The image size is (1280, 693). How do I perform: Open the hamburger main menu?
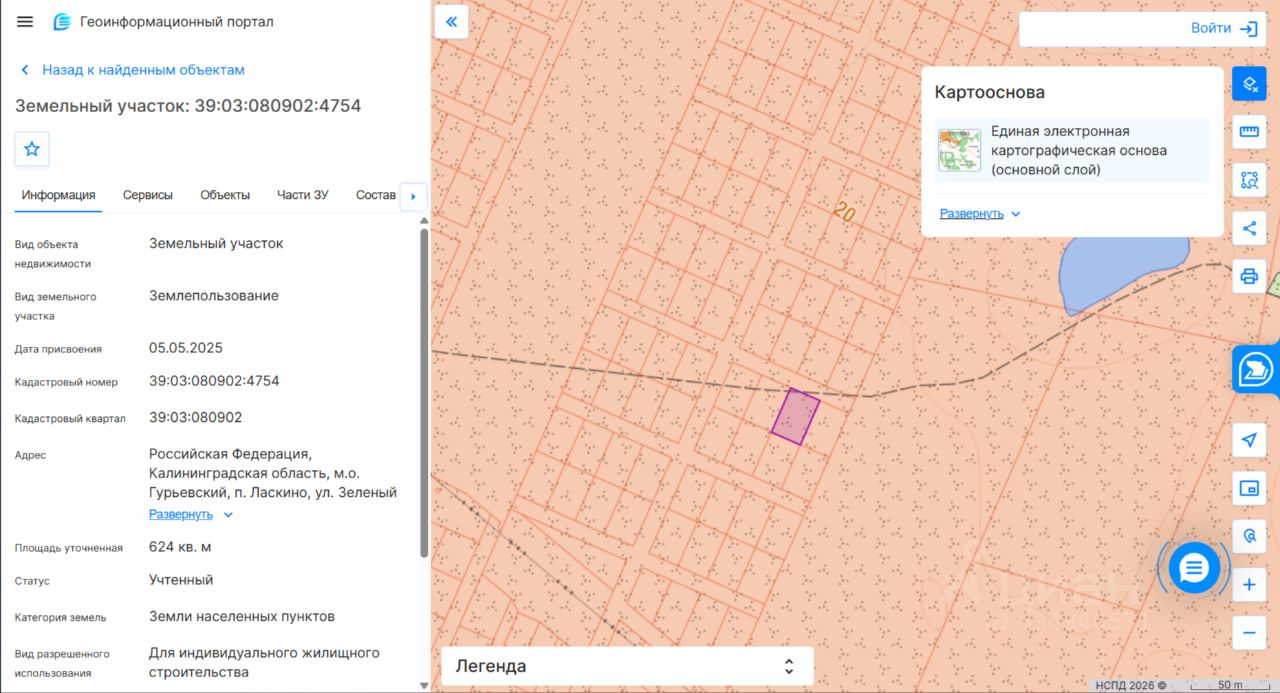[x=25, y=22]
